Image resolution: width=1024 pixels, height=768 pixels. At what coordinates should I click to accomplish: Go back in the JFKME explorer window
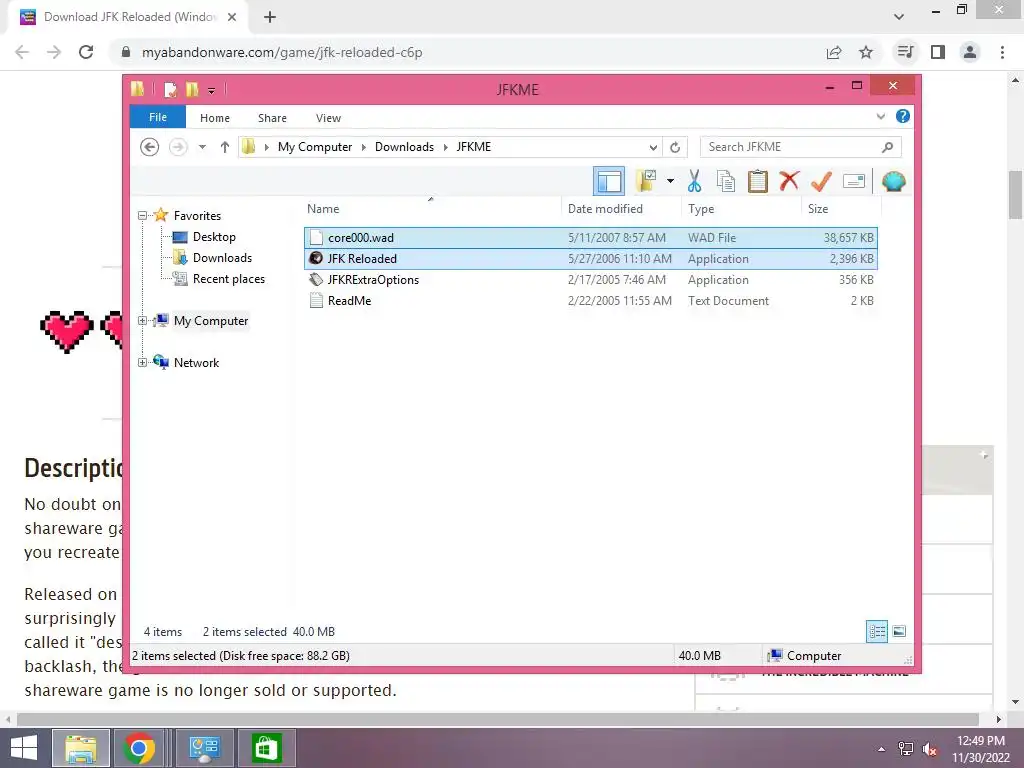tap(150, 147)
